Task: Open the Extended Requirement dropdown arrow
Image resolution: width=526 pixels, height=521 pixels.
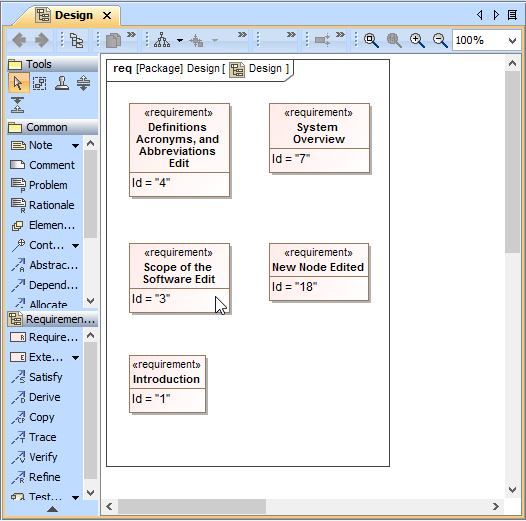Action: pos(75,358)
